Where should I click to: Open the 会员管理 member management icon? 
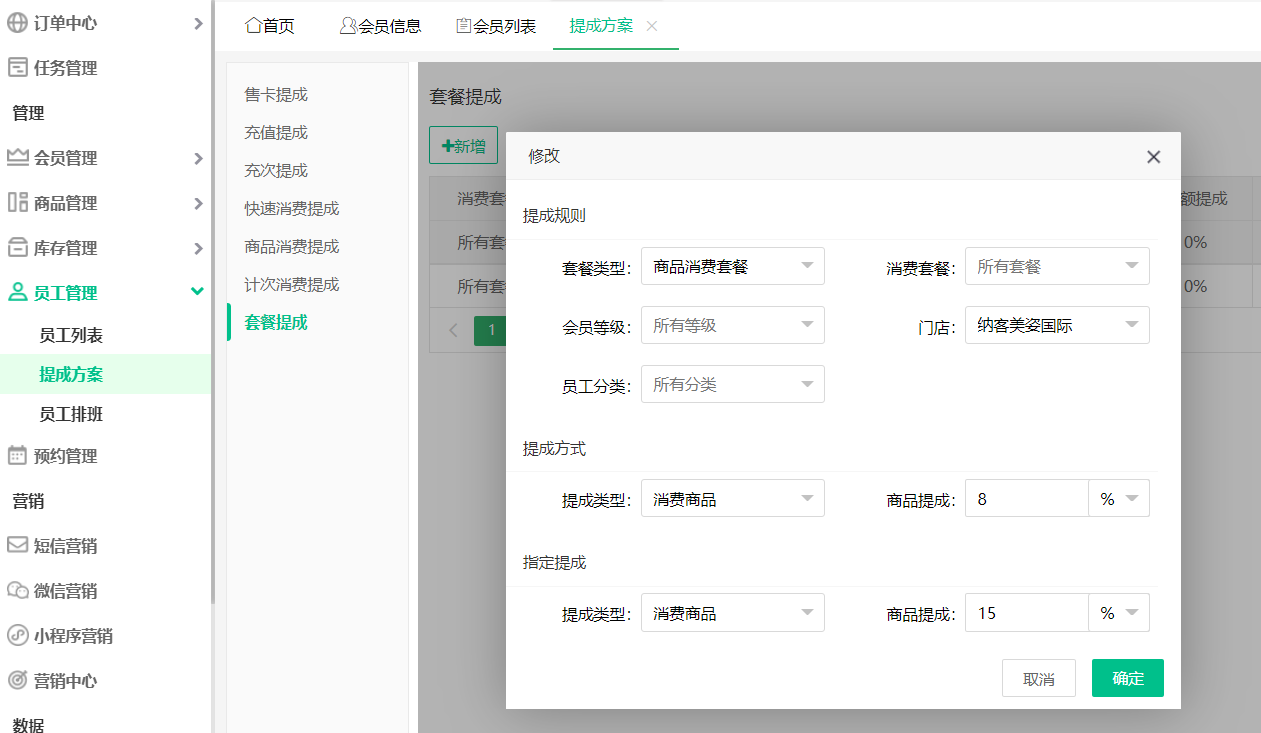click(17, 157)
